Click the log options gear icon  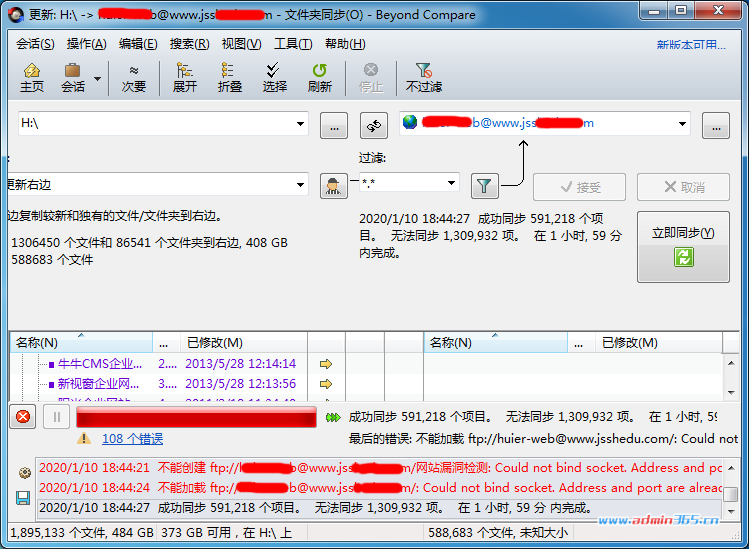click(25, 473)
